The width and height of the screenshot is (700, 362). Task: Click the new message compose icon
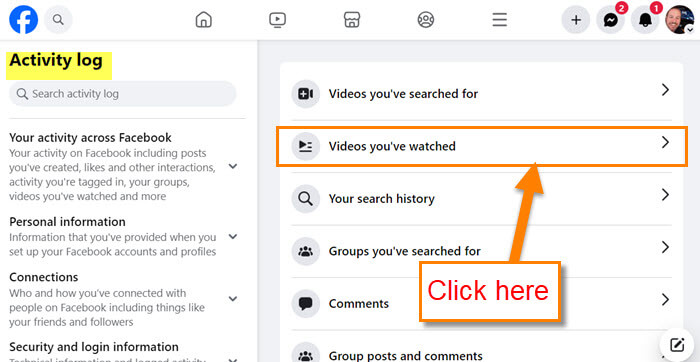coord(678,345)
